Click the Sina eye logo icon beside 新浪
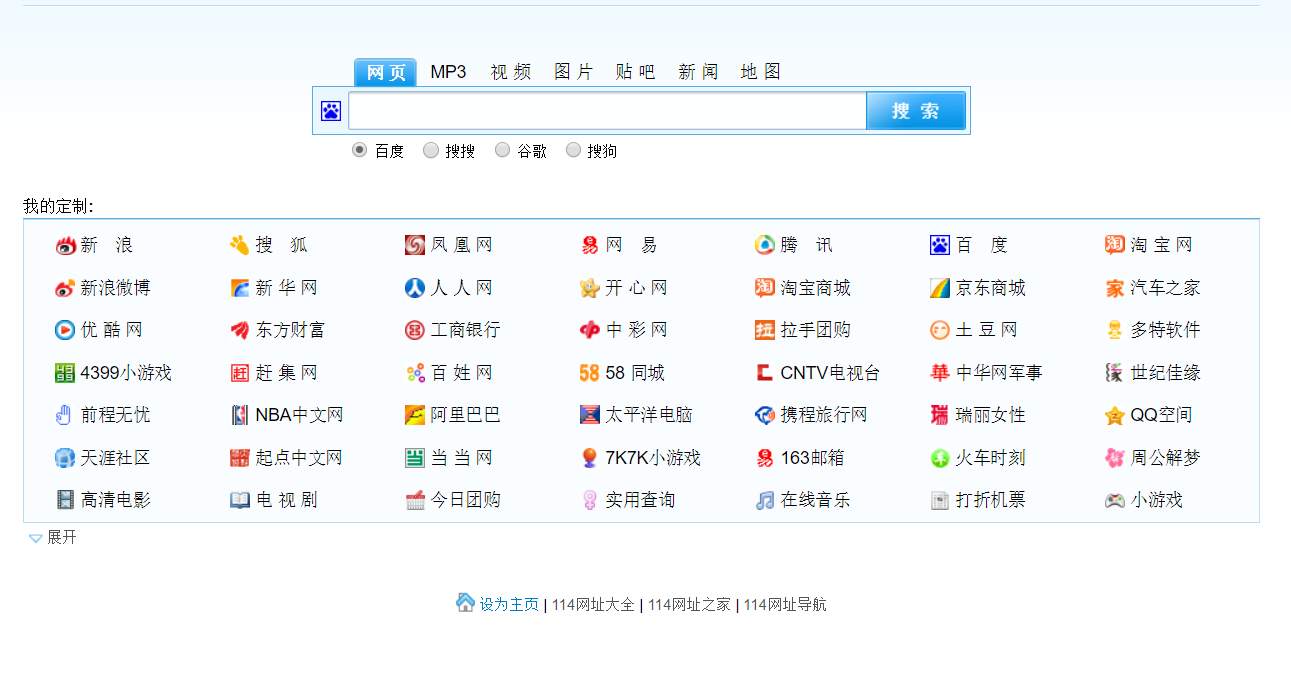The image size is (1291, 675). [65, 246]
